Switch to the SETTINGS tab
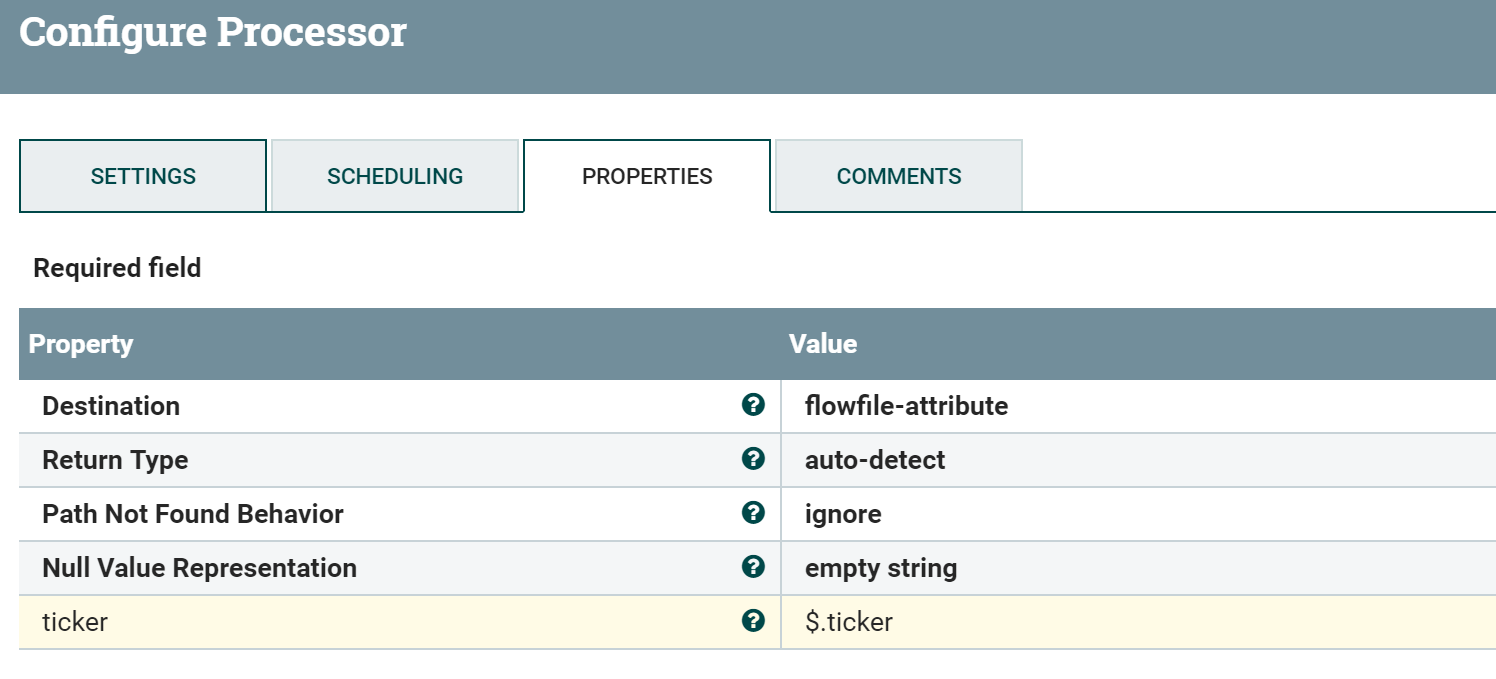This screenshot has width=1496, height=679. point(142,175)
